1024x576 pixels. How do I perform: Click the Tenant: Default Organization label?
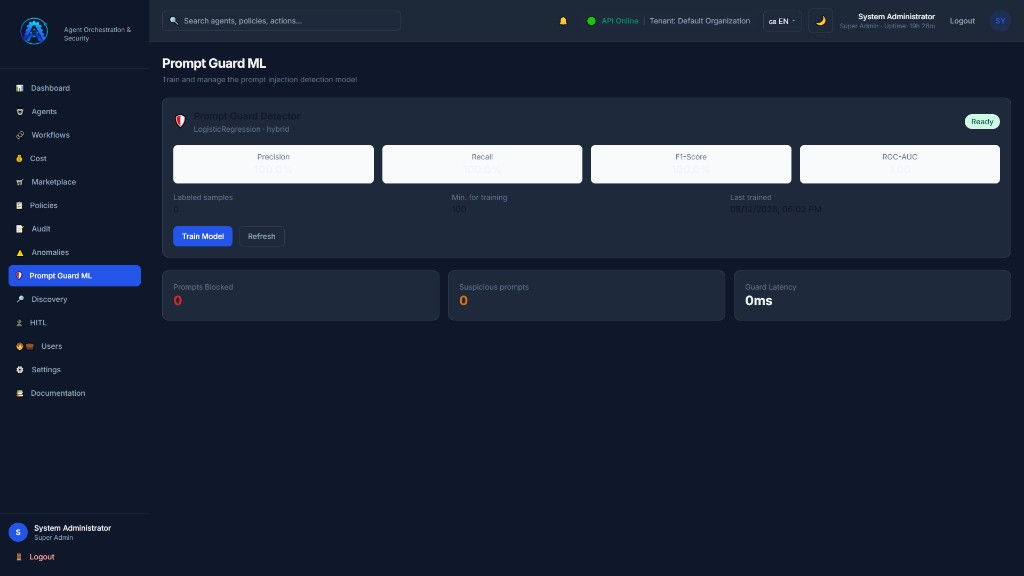[699, 21]
